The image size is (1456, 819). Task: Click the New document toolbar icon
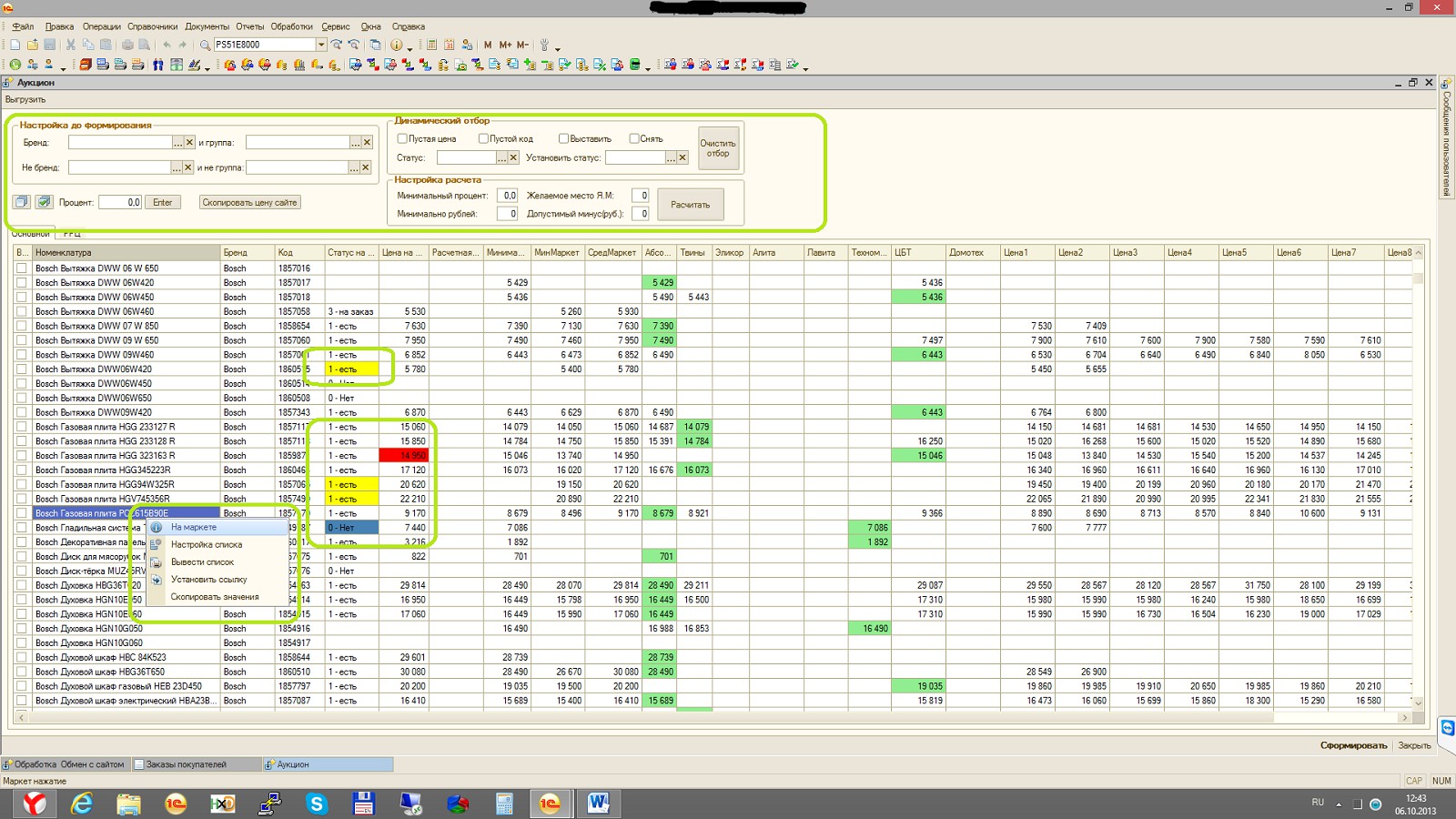point(15,45)
